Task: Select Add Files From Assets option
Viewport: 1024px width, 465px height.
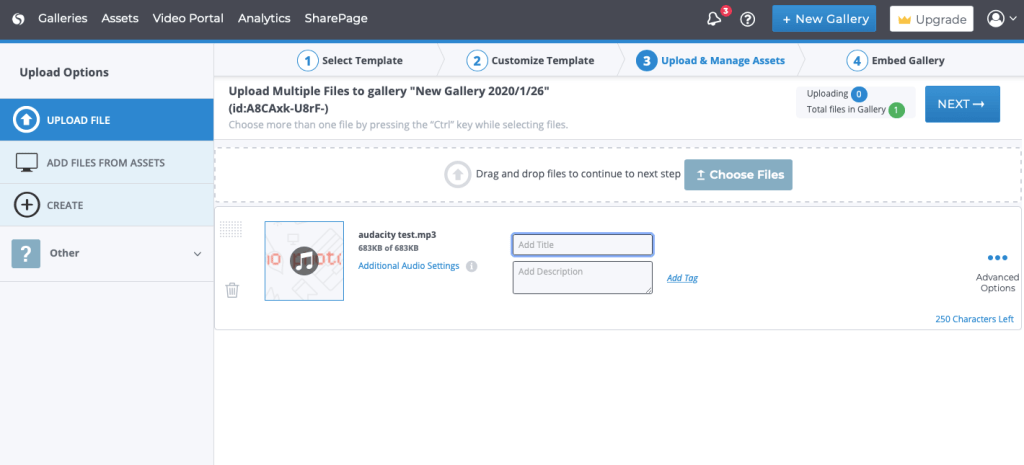Action: click(106, 162)
